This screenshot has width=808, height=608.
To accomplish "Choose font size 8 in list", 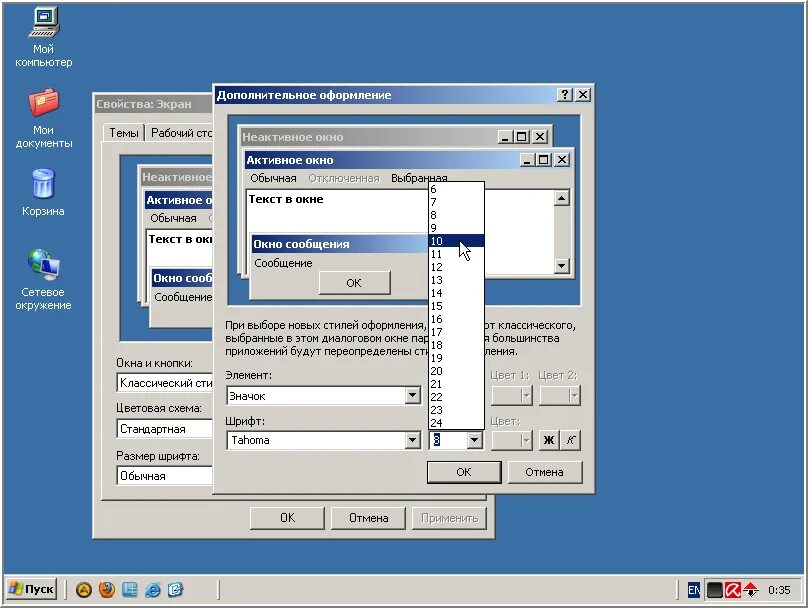I will (456, 215).
